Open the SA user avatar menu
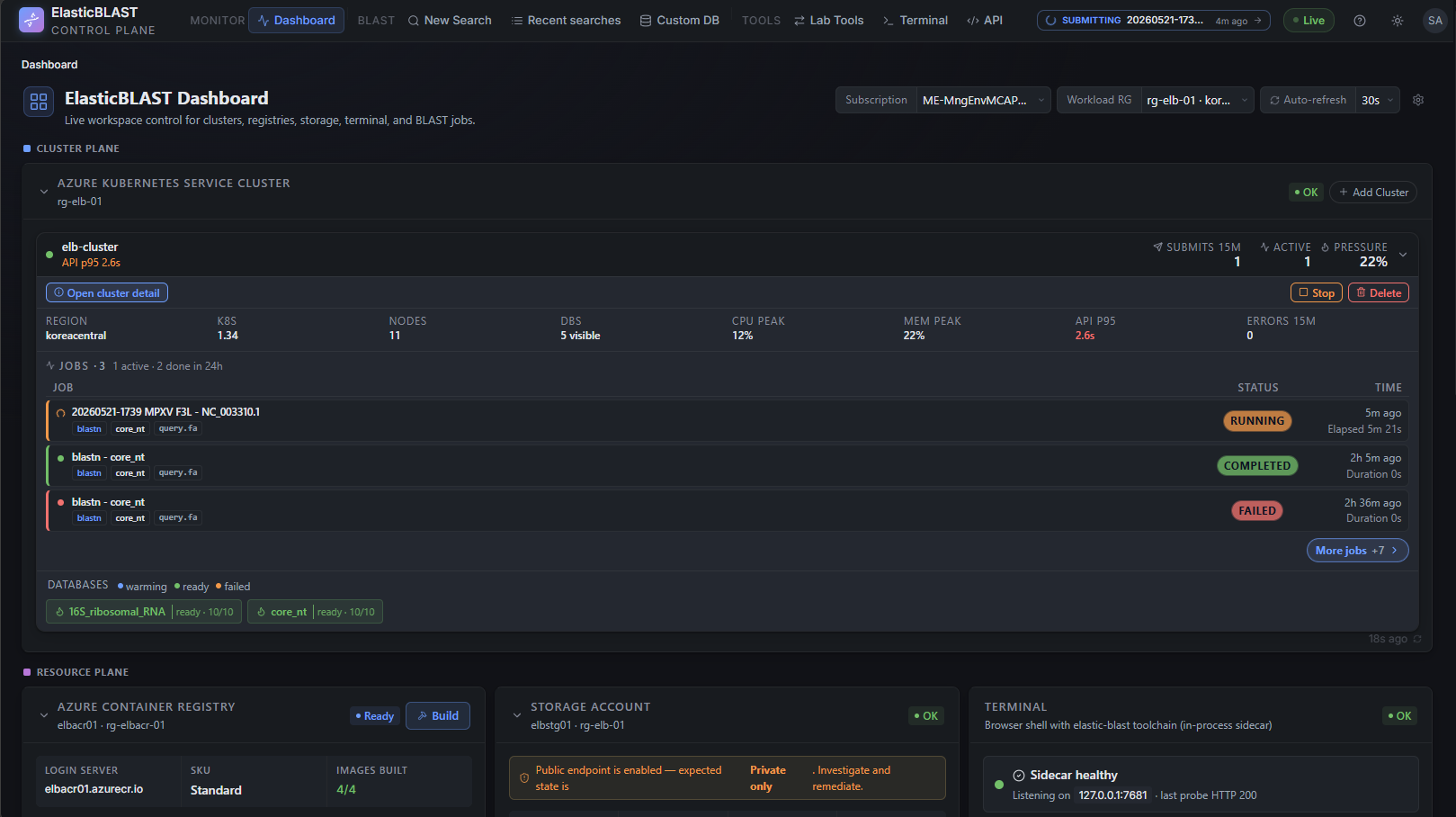This screenshot has height=817, width=1456. coord(1434,21)
